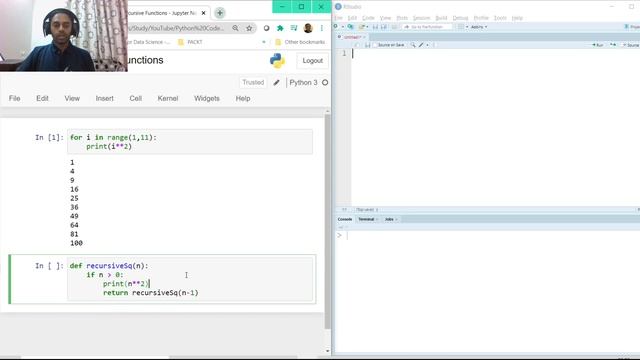Click inside the for-loop code cell In [1]
640x360 pixels.
(x=190, y=142)
